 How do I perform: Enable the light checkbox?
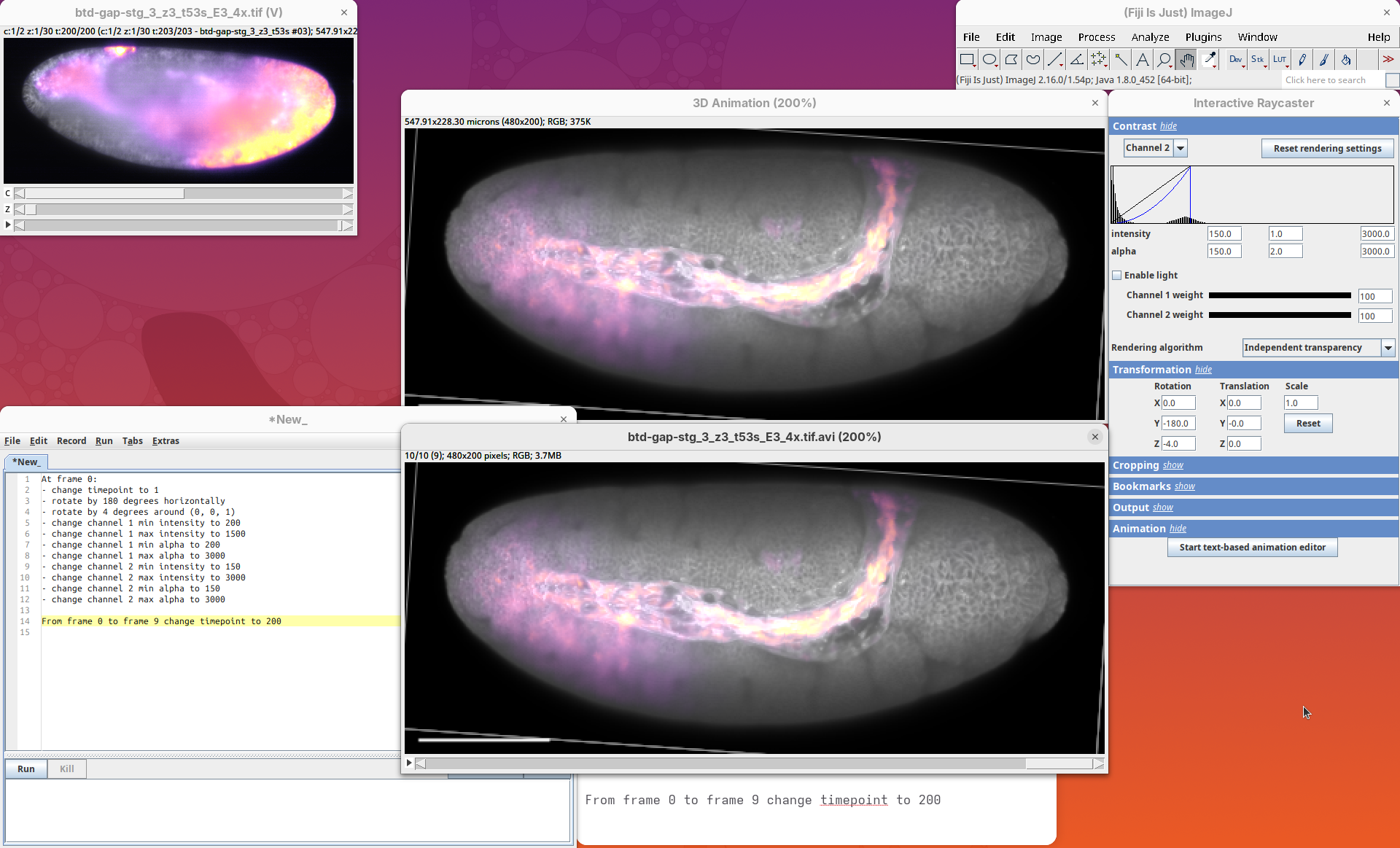(1116, 276)
